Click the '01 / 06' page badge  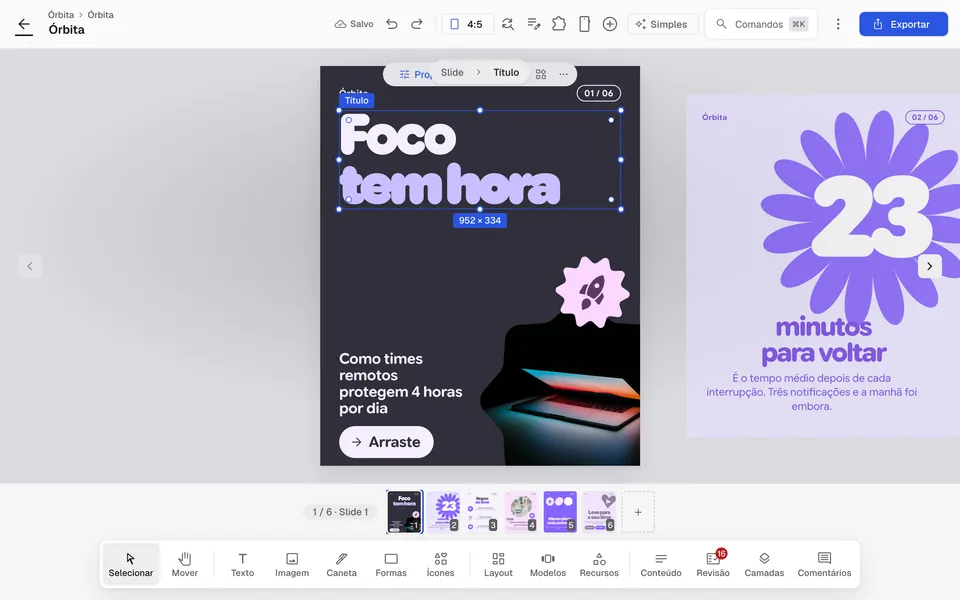tap(599, 93)
